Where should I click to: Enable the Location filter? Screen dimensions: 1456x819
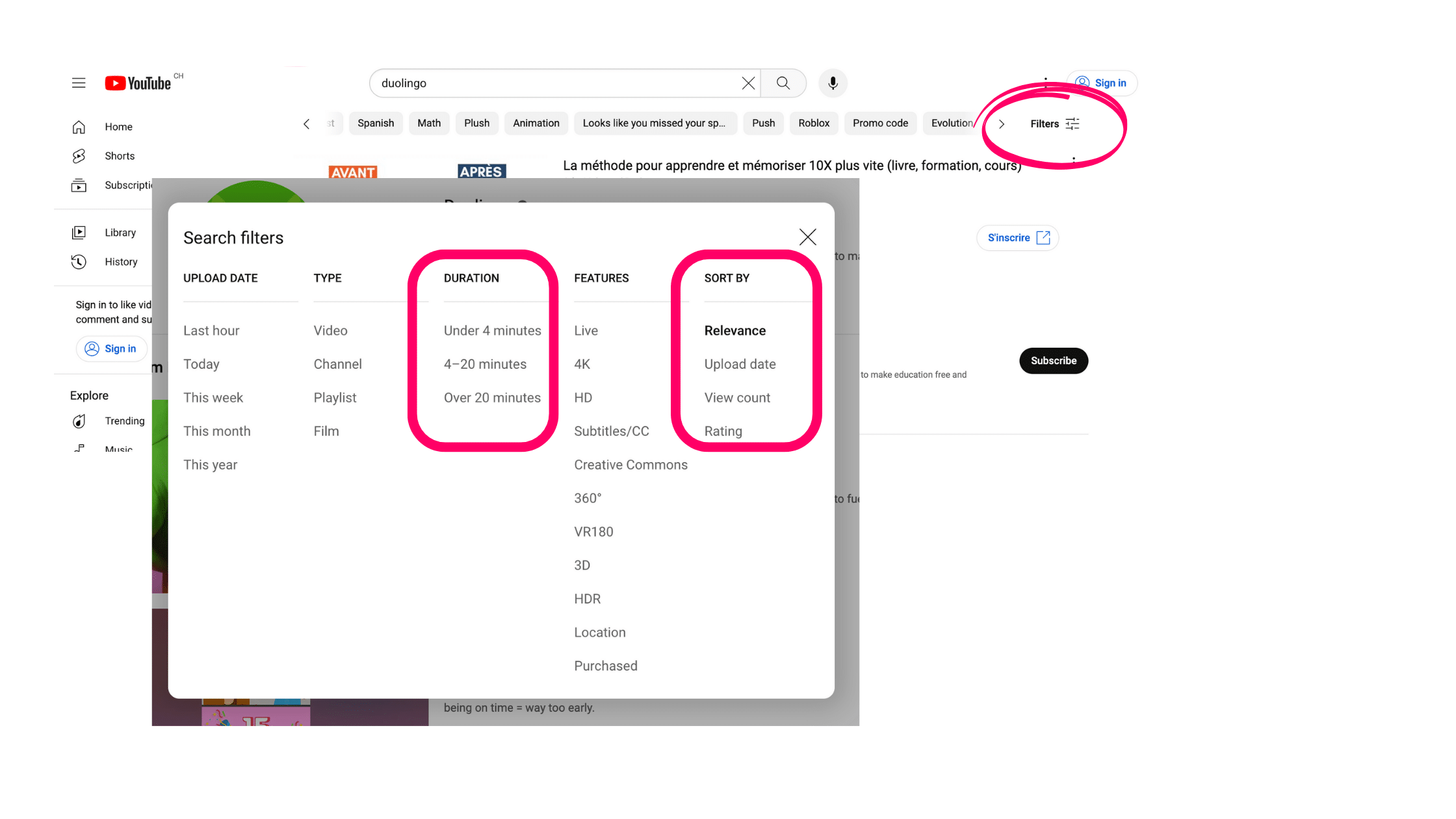click(x=600, y=633)
